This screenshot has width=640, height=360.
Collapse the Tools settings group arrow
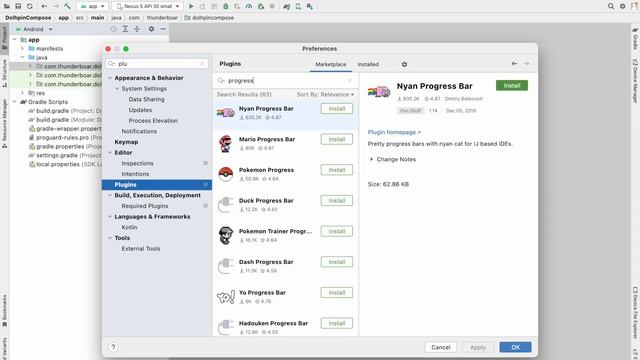[x=110, y=238]
